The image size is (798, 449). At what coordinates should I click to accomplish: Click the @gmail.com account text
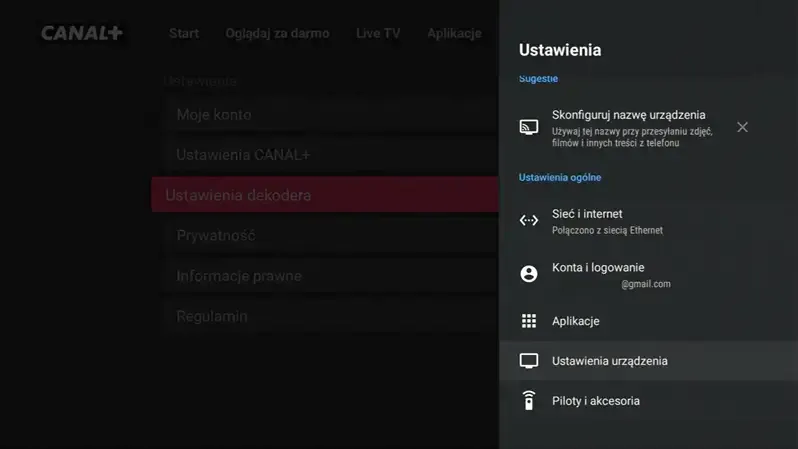646,284
